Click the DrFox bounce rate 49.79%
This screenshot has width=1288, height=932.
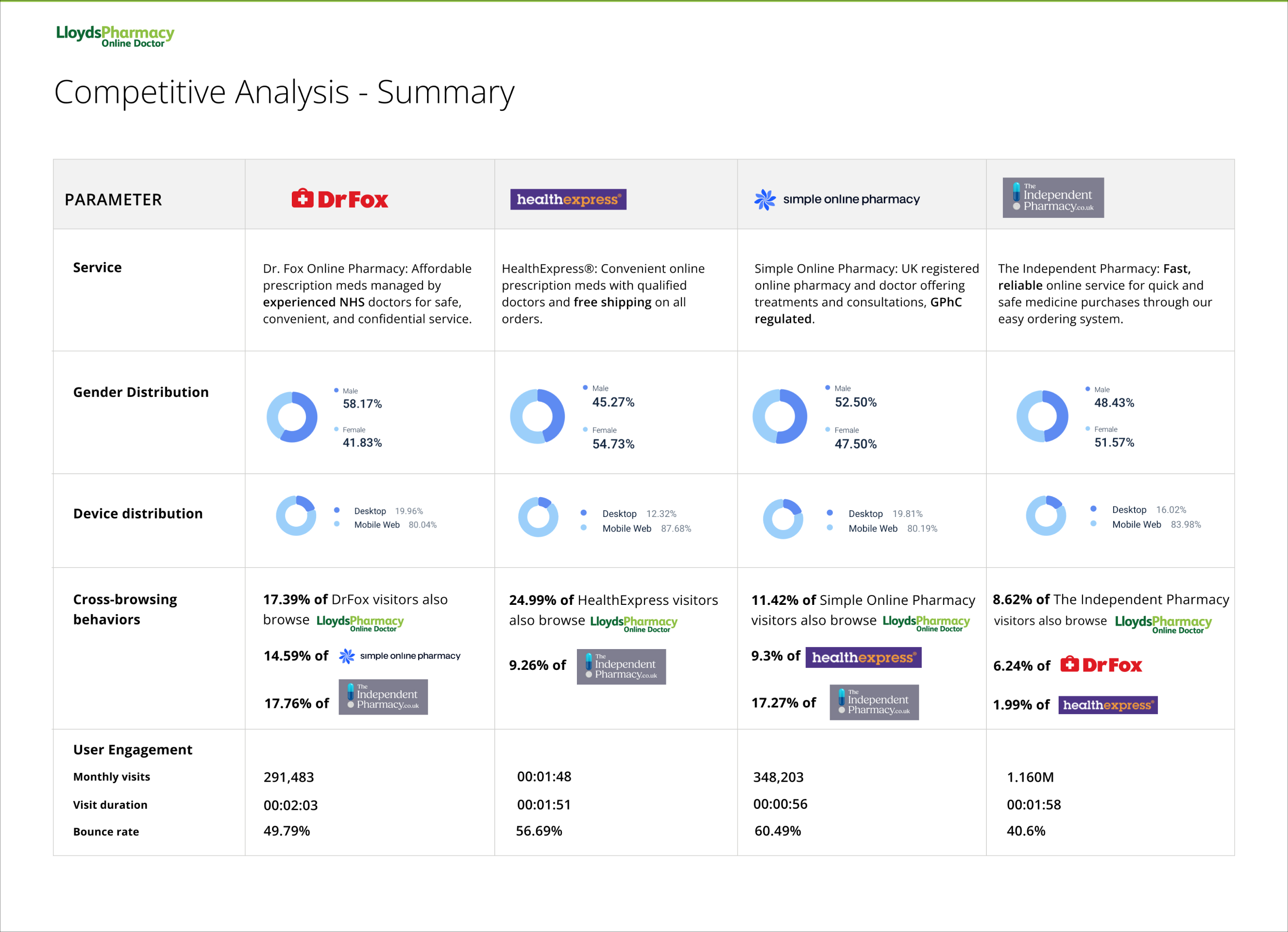(x=286, y=831)
